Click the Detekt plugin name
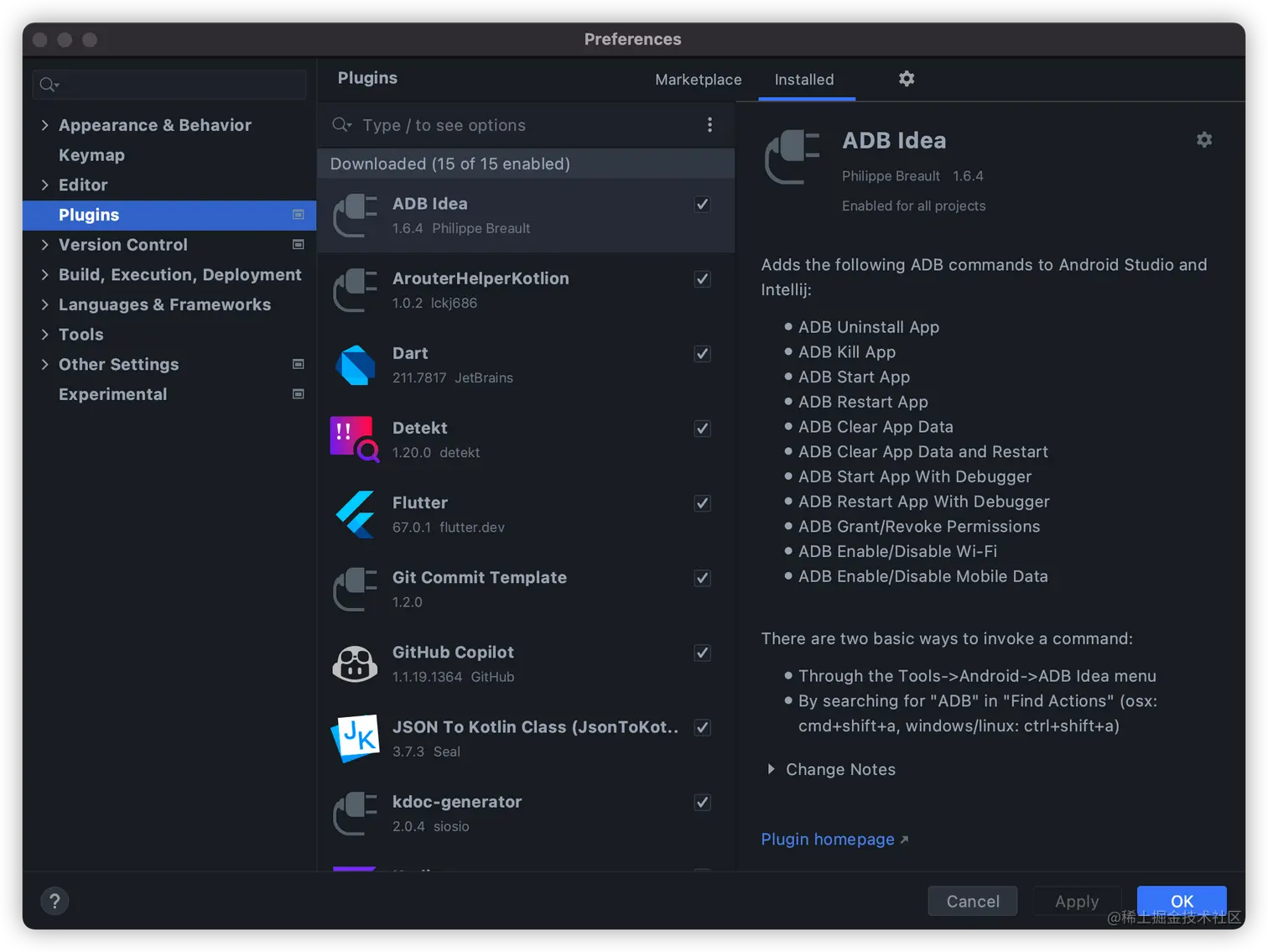This screenshot has height=952, width=1268. pos(420,428)
